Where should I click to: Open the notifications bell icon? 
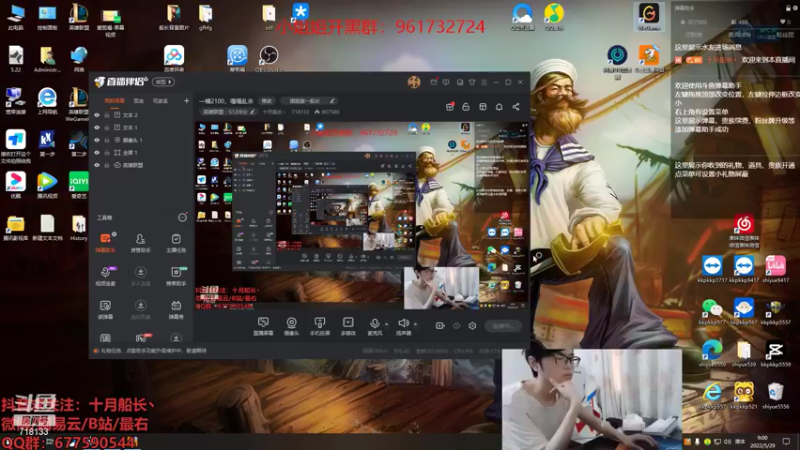[499, 107]
